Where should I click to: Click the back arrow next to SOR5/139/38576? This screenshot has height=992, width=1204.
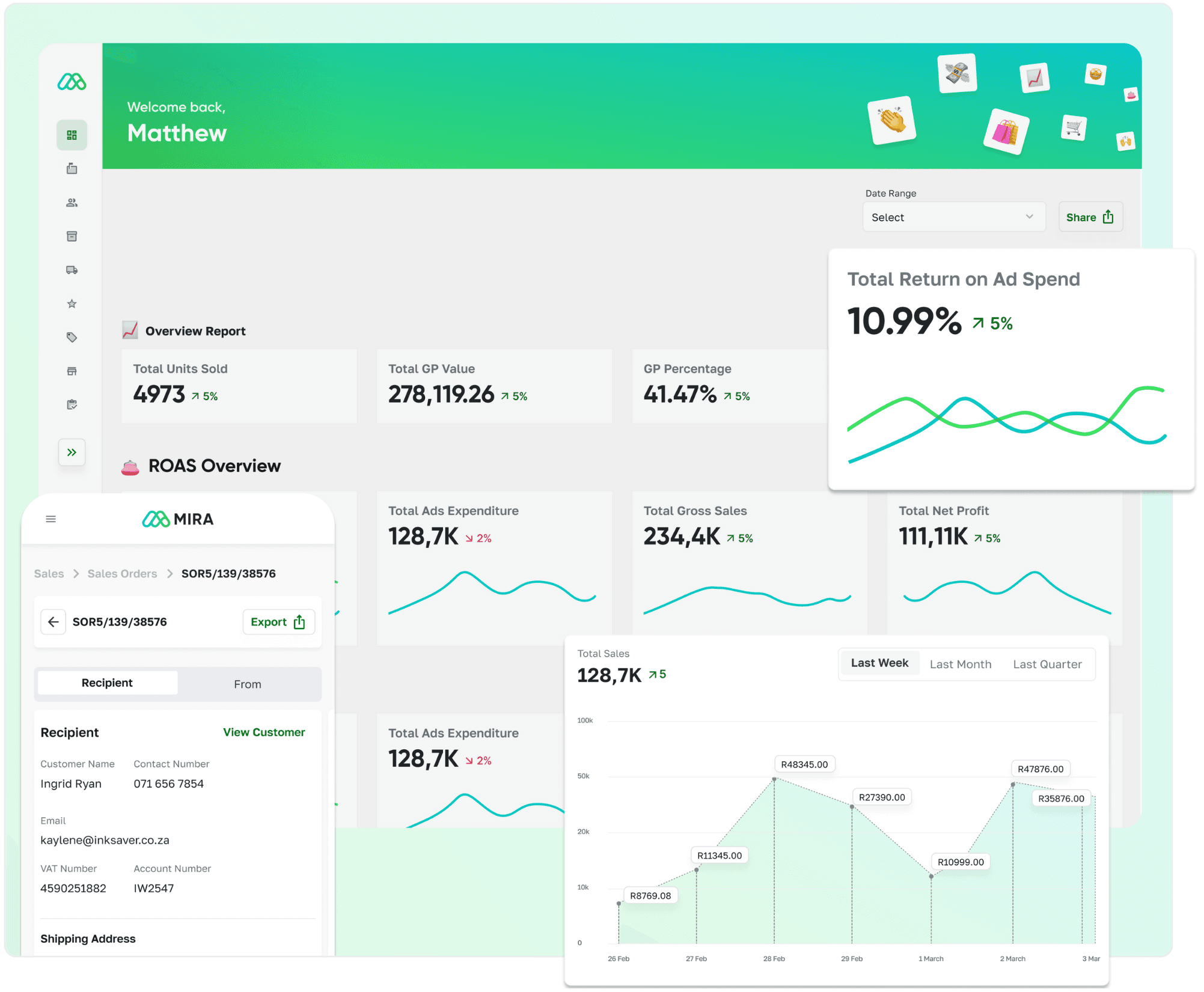click(53, 622)
